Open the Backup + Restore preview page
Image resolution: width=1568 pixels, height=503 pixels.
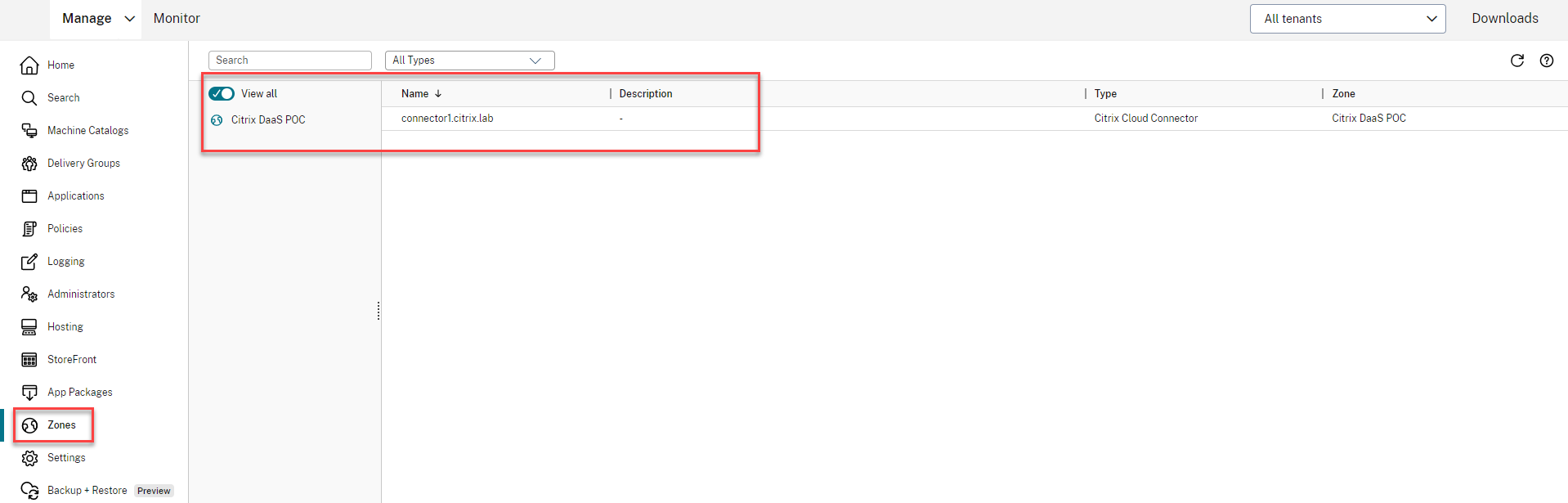pos(87,491)
